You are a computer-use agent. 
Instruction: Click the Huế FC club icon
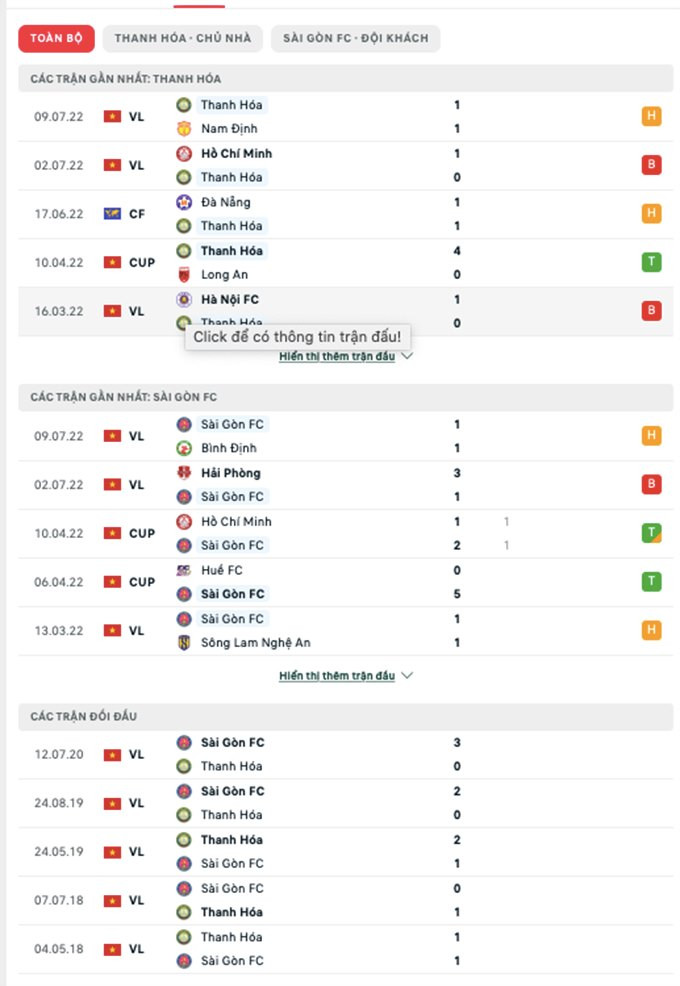pyautogui.click(x=184, y=570)
